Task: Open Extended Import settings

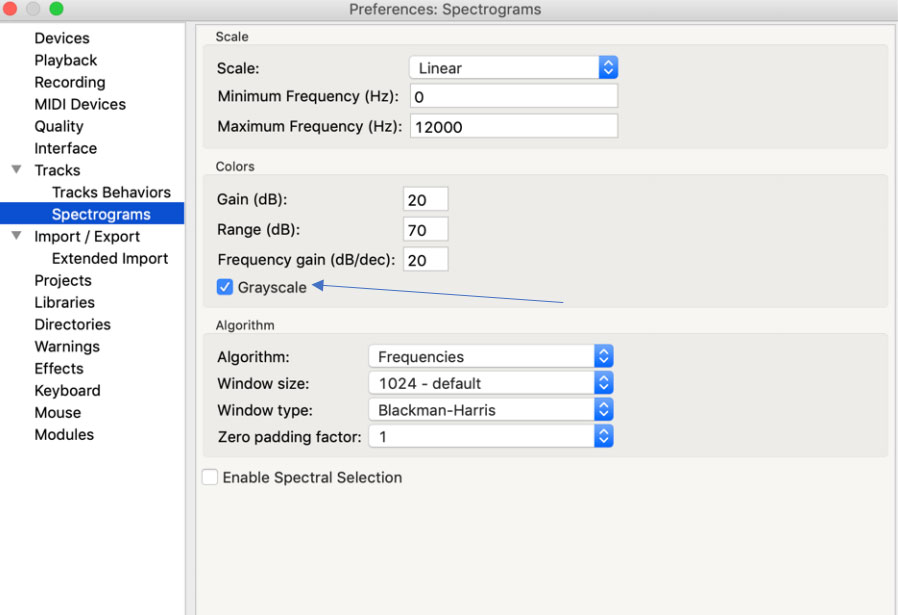Action: coord(110,258)
